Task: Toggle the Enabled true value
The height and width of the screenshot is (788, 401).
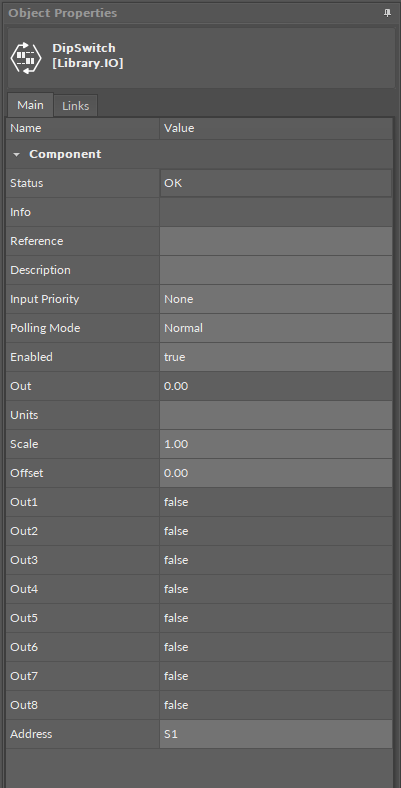Action: point(275,357)
